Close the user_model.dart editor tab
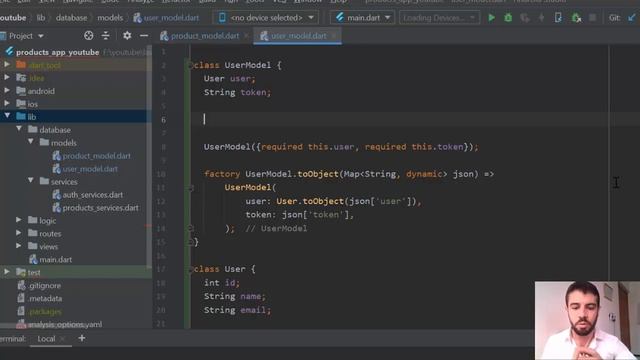The width and height of the screenshot is (640, 360). [x=333, y=36]
